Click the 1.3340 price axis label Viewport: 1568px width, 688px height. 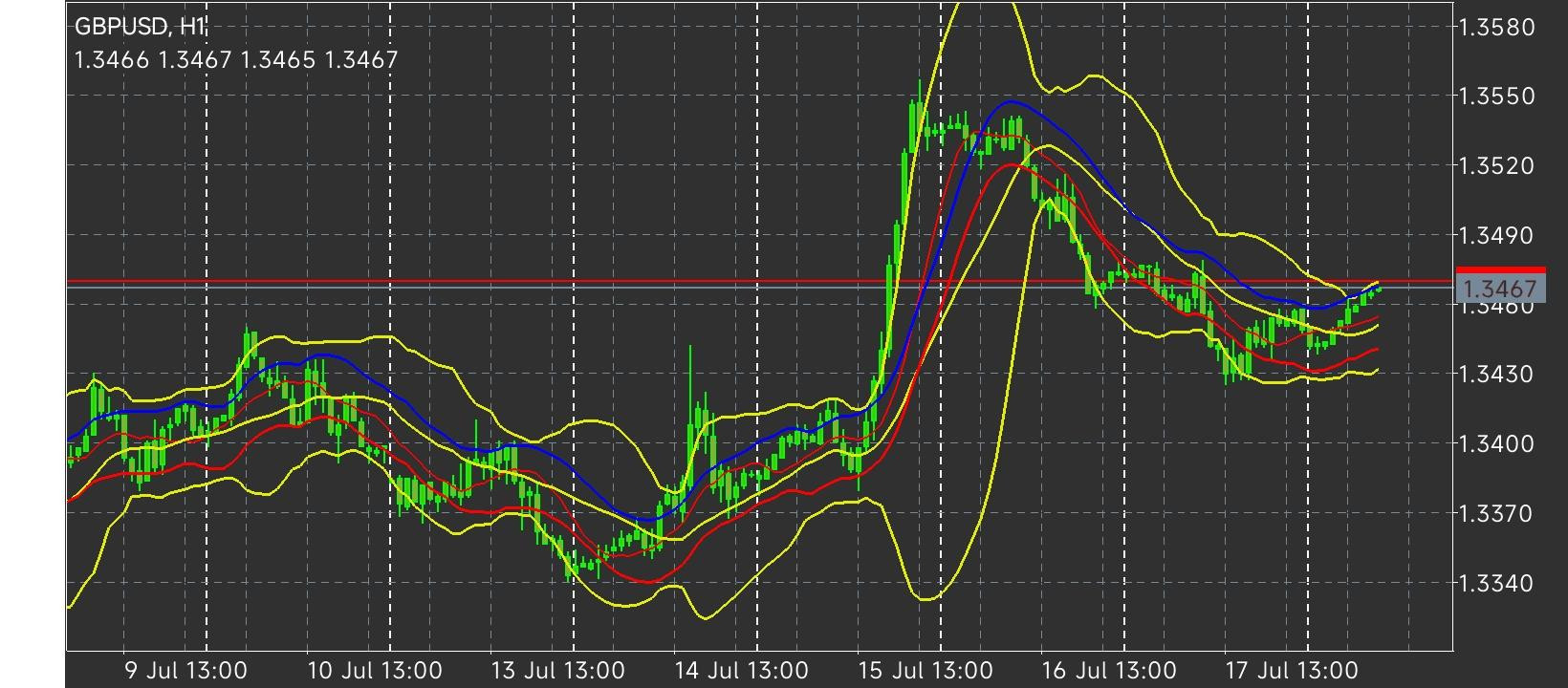pyautogui.click(x=1498, y=583)
